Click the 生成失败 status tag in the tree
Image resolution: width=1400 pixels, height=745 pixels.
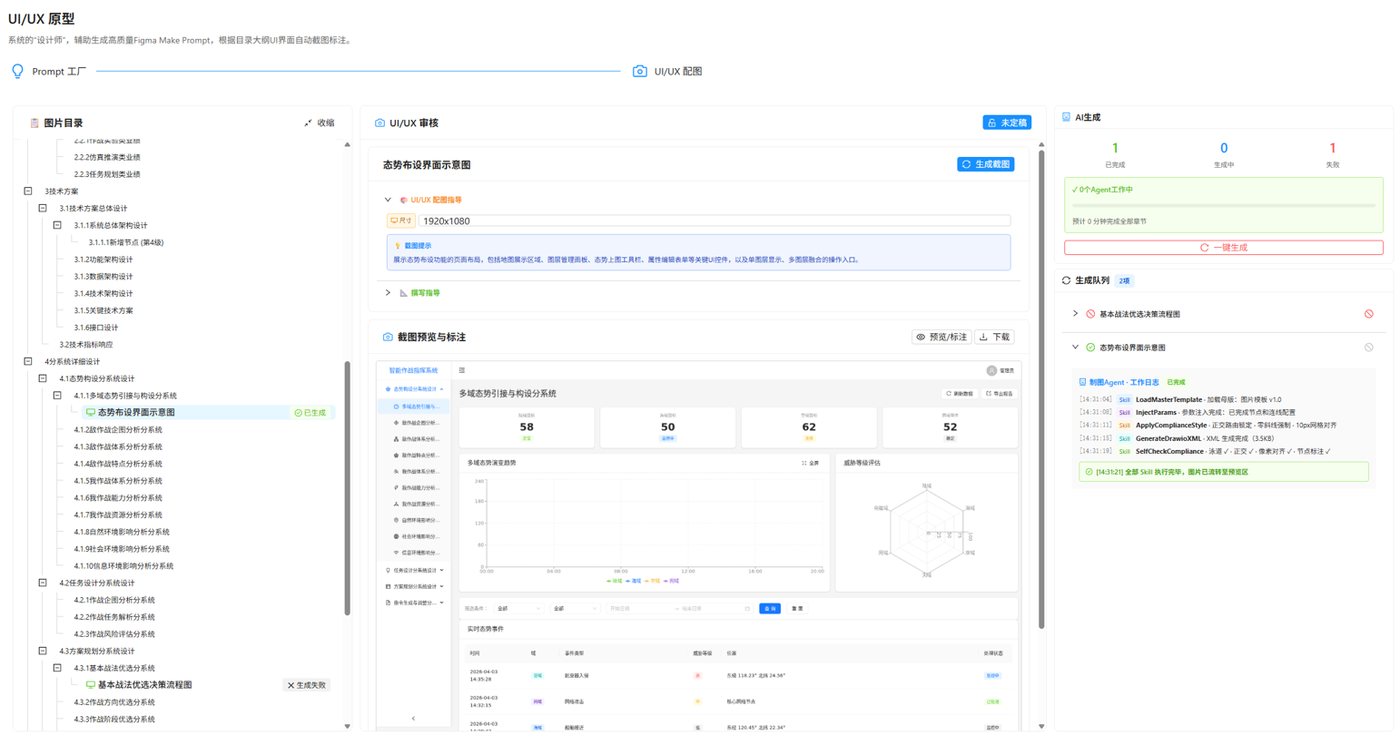307,685
